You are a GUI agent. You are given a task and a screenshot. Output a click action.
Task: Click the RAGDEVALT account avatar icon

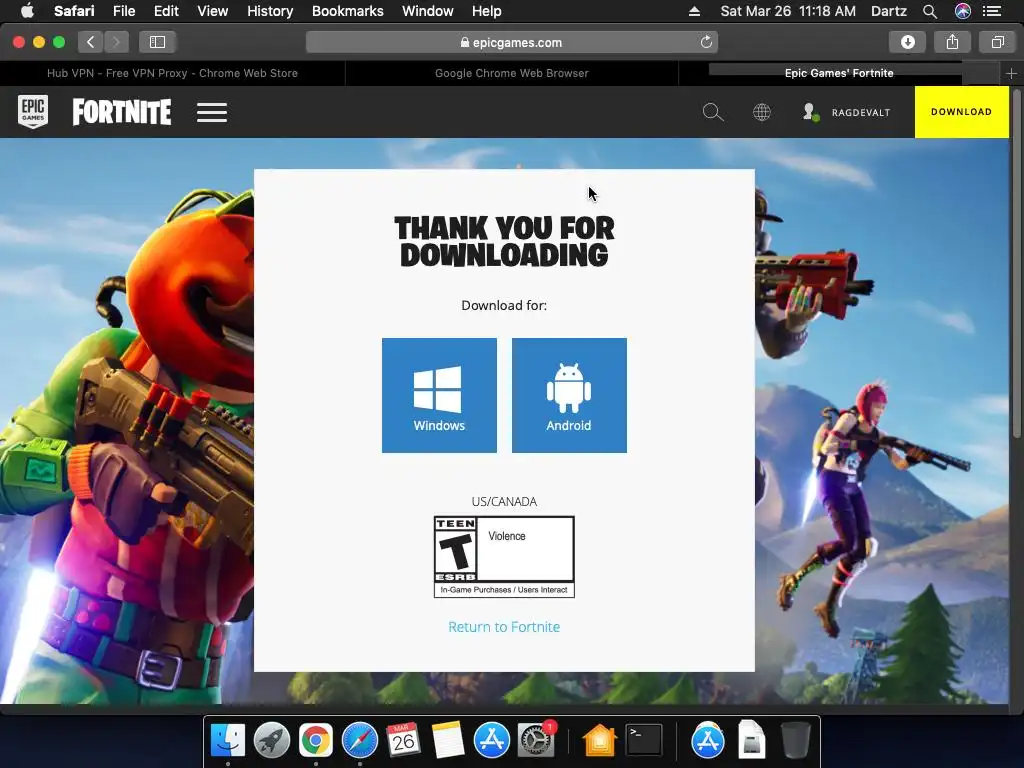pos(810,112)
